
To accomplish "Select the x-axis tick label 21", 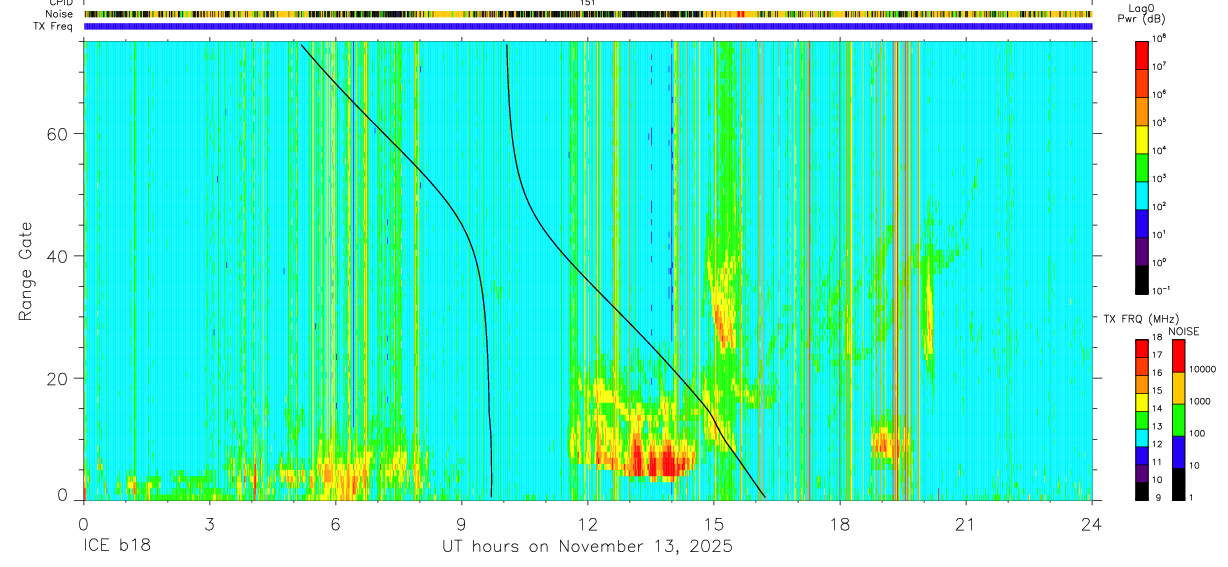I will click(966, 524).
